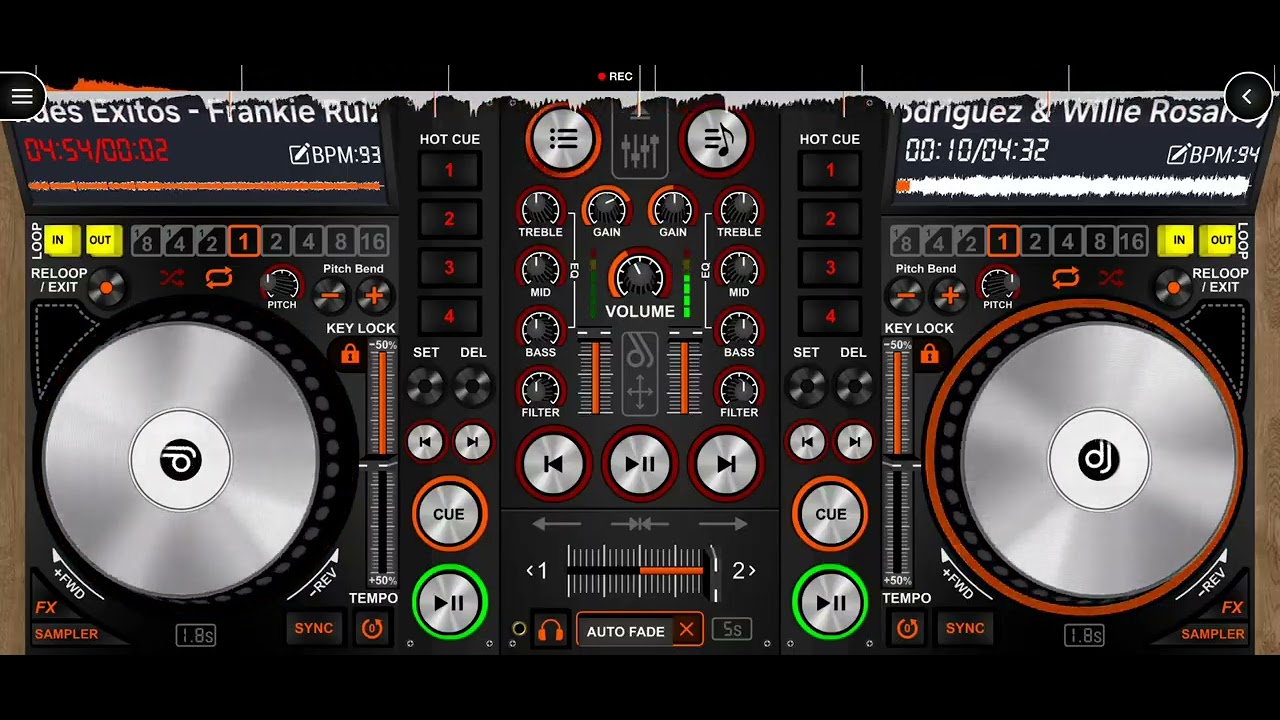Image resolution: width=1280 pixels, height=720 pixels.
Task: Open the music playlist note button
Action: pos(717,139)
